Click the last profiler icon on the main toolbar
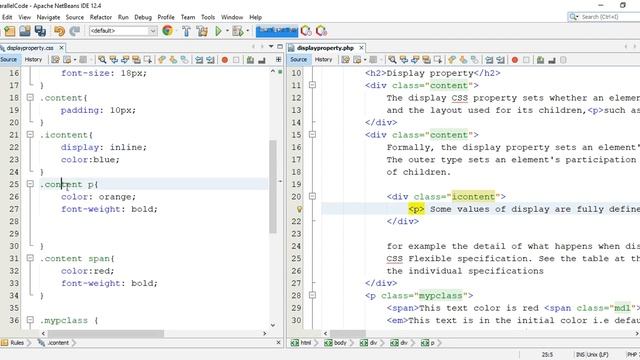Viewport: 640px width, 360px height. point(321,31)
